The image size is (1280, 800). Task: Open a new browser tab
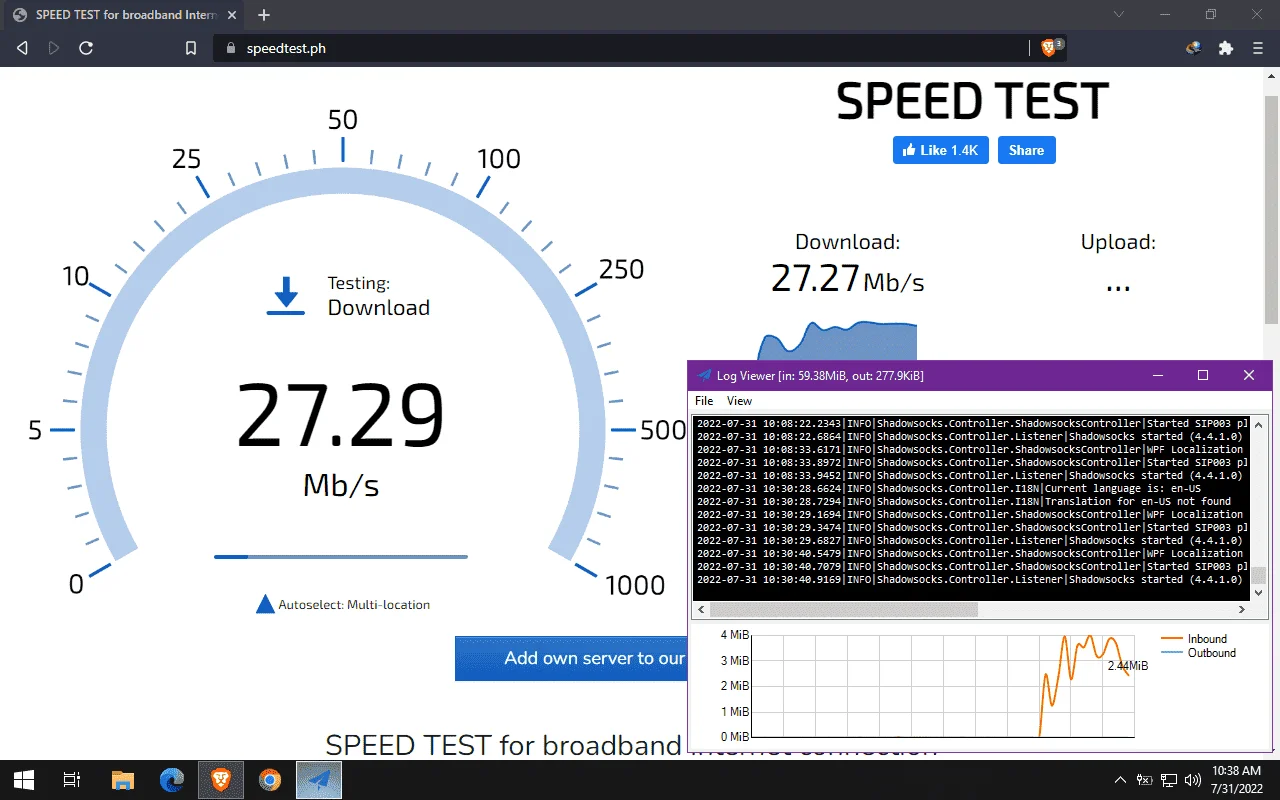point(264,15)
